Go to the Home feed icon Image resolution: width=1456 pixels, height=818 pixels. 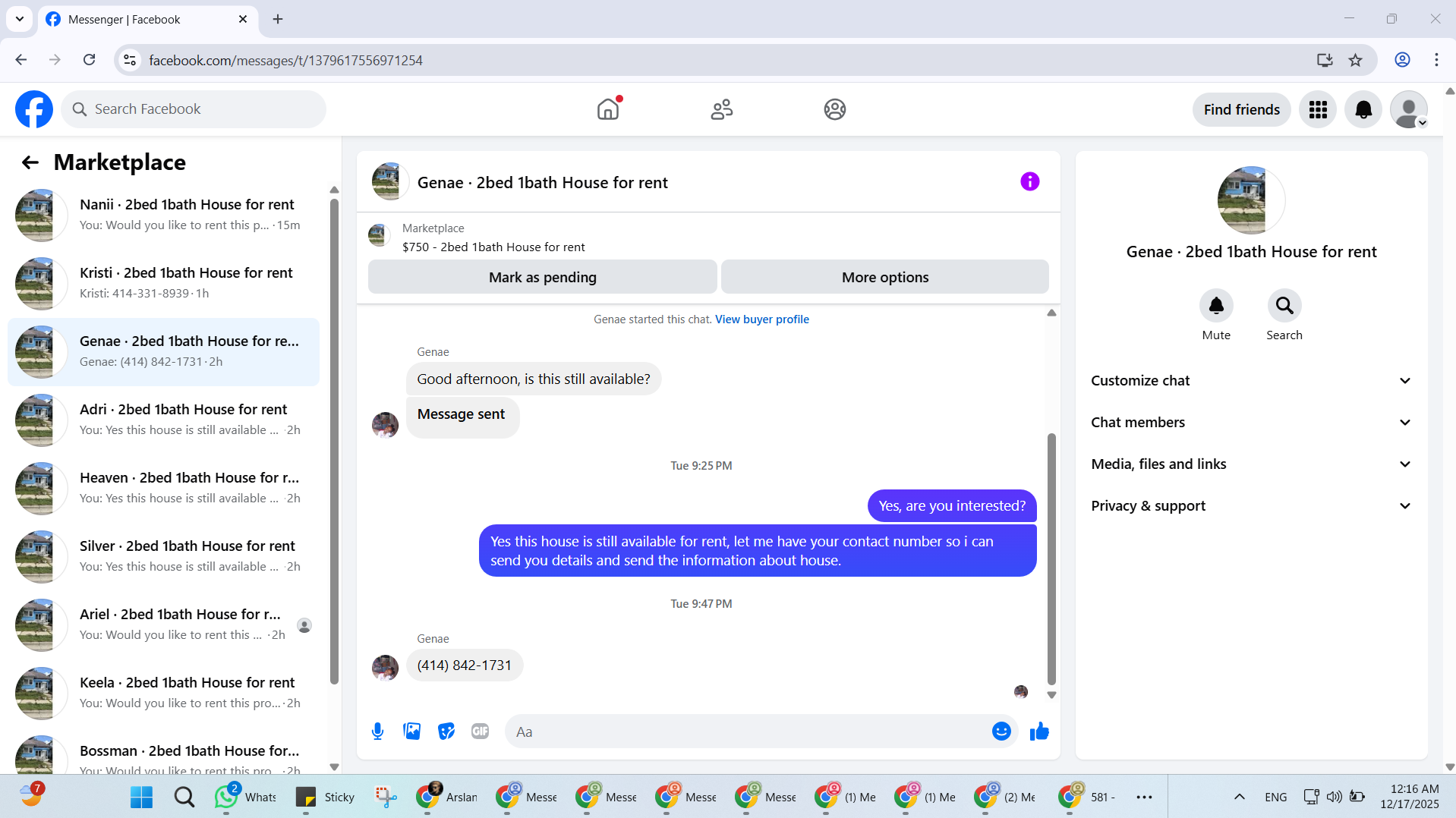point(608,109)
